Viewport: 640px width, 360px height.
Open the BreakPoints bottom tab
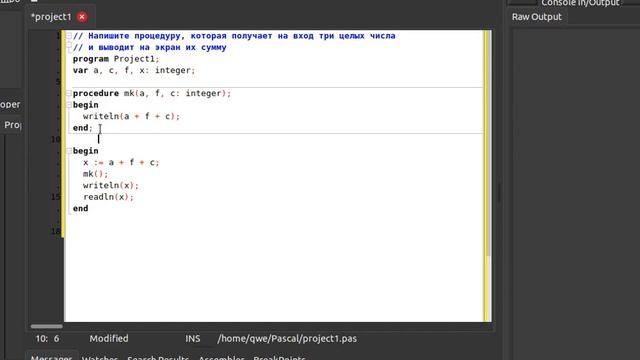point(279,358)
